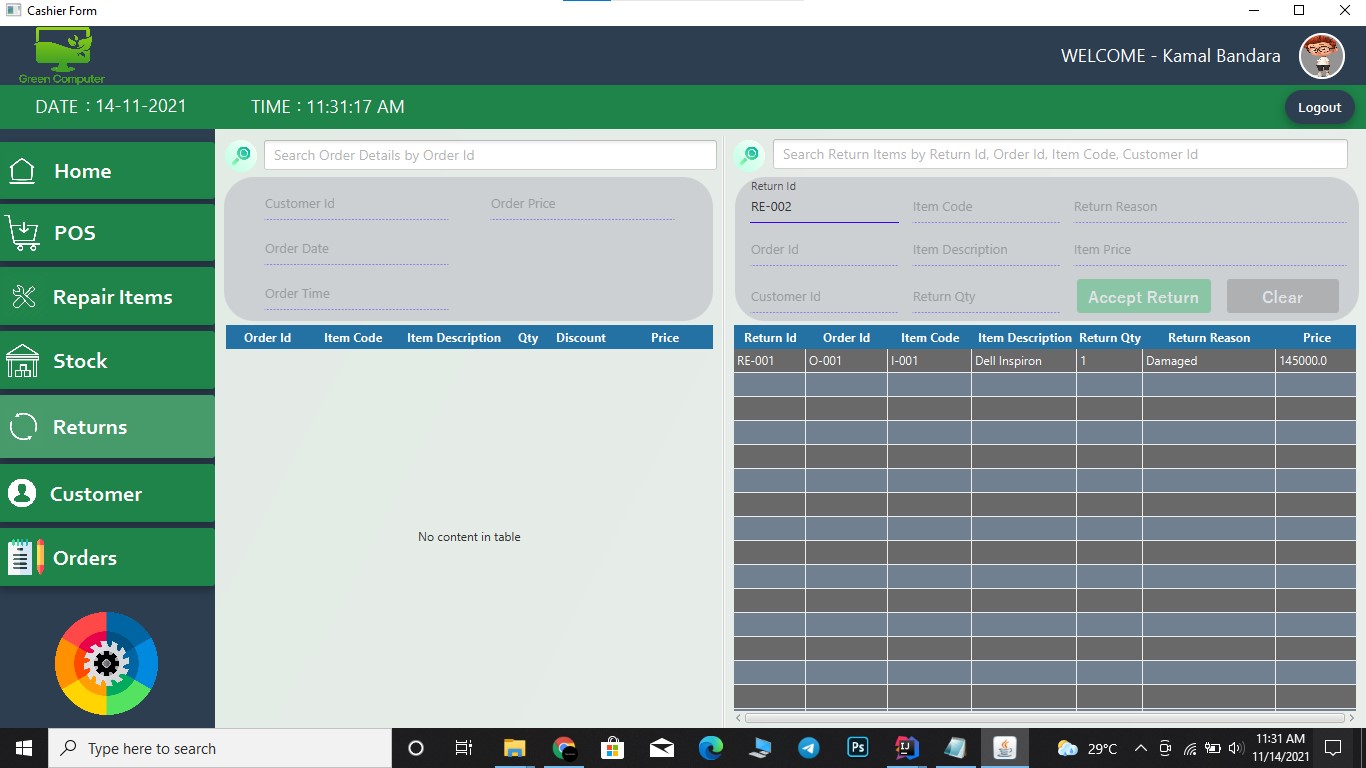1366x768 pixels.
Task: Click the green magnifier beside return search
Action: pyautogui.click(x=749, y=154)
